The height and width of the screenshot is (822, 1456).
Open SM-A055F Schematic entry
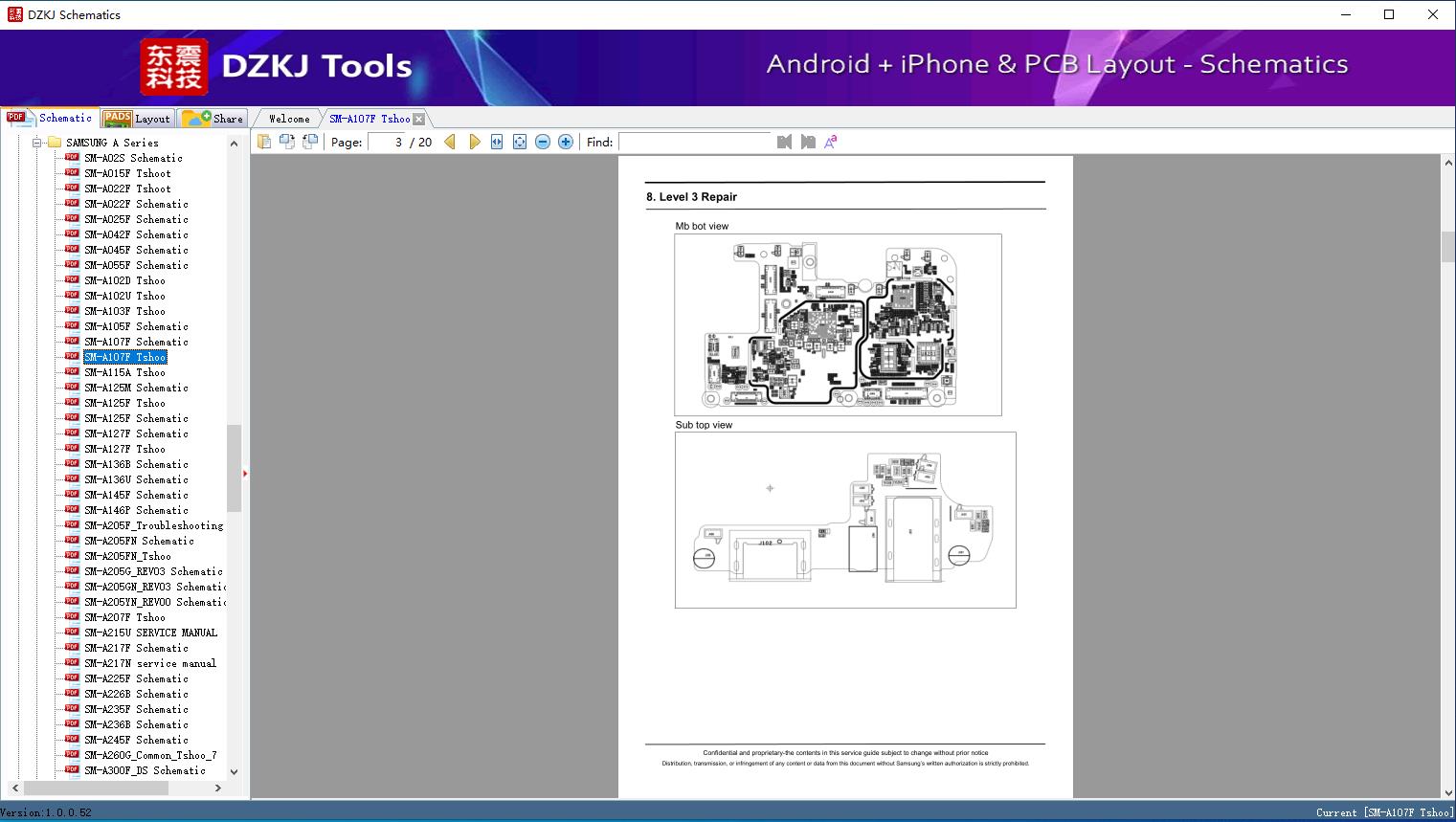(136, 265)
